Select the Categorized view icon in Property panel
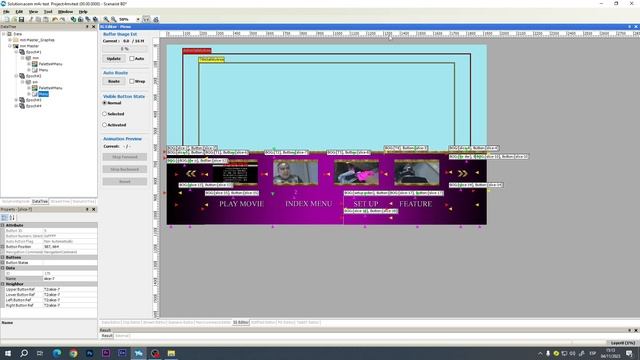This screenshot has width=640, height=360. pos(5,218)
